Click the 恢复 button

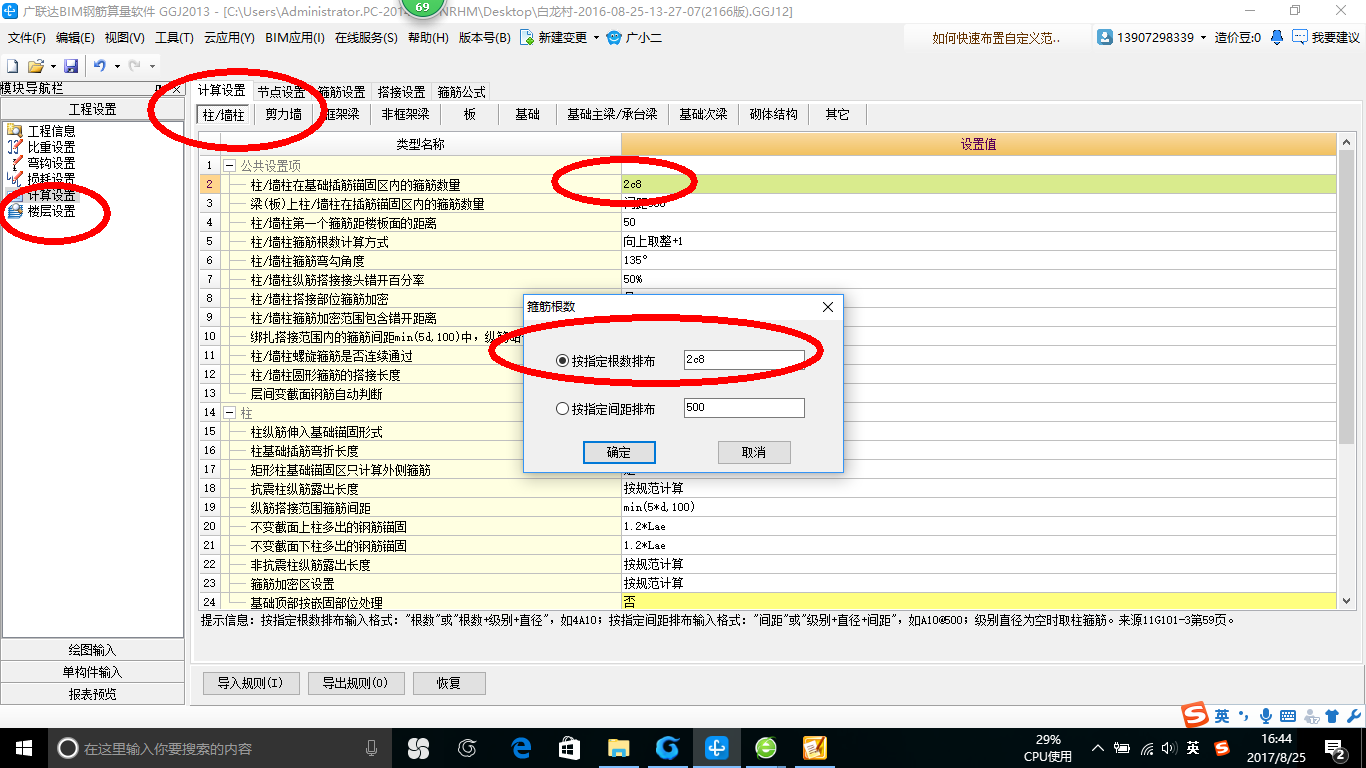449,684
